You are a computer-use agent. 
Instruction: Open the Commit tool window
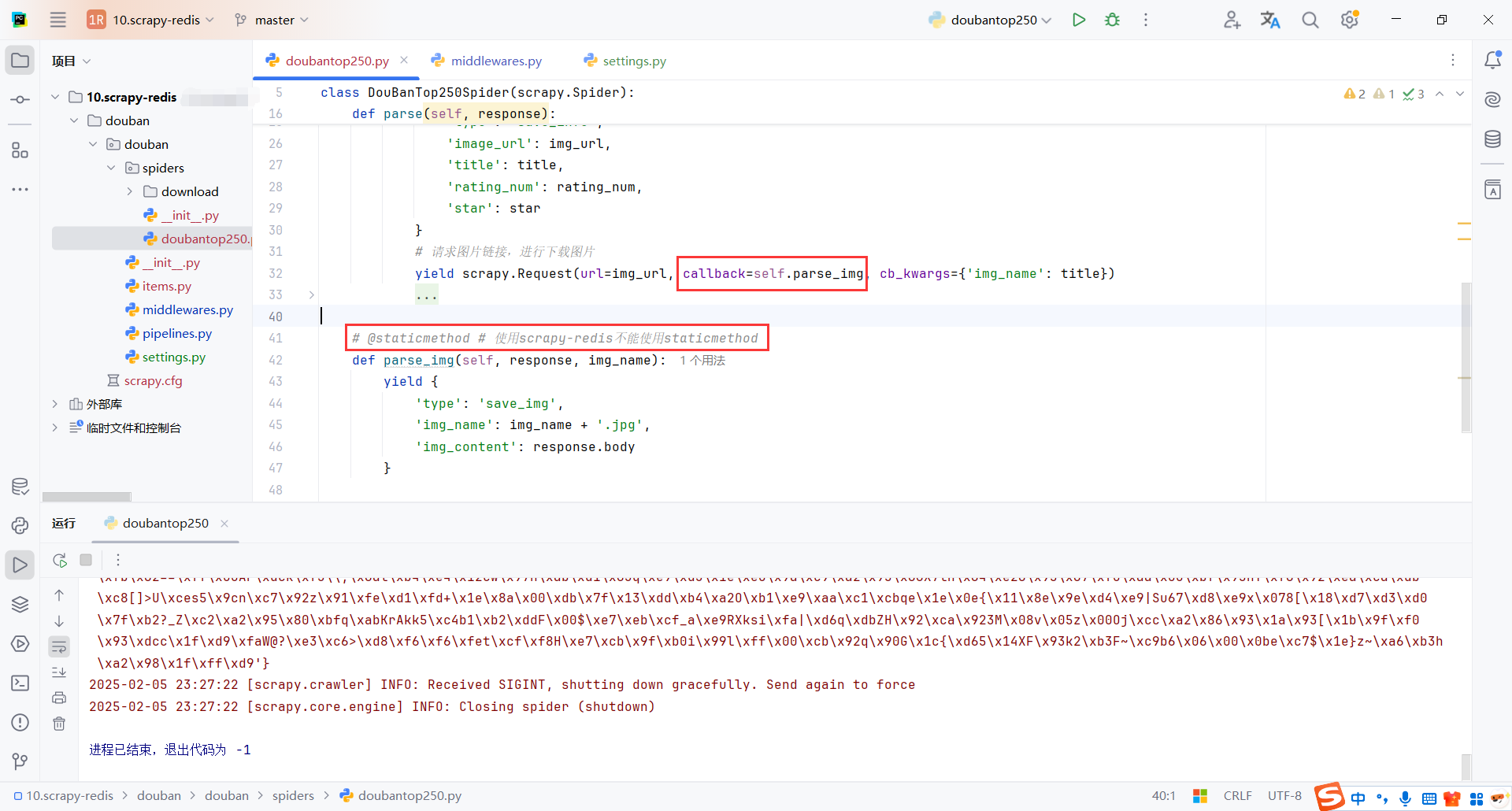click(x=20, y=100)
